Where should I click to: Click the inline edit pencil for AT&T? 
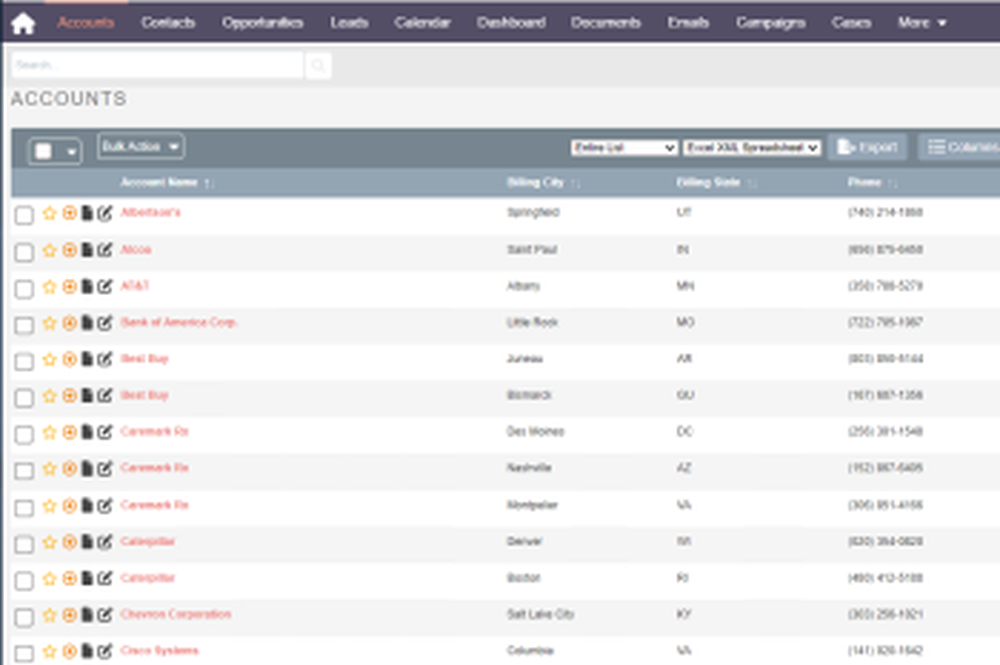(103, 287)
